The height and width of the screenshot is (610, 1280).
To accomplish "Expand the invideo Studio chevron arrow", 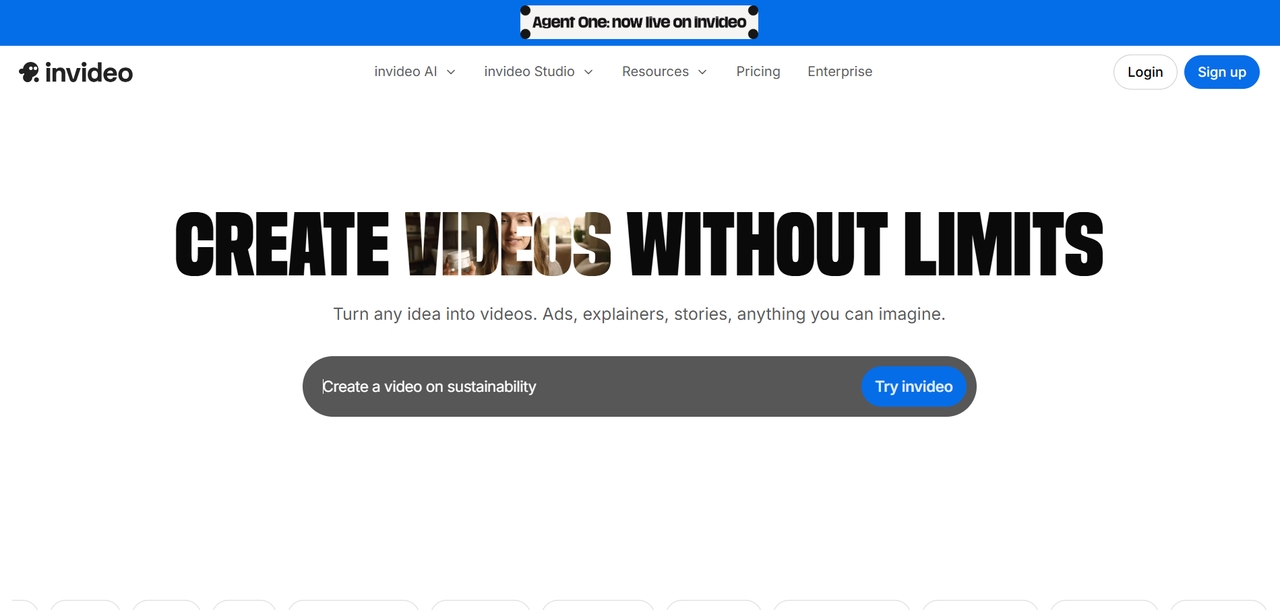I will 588,72.
